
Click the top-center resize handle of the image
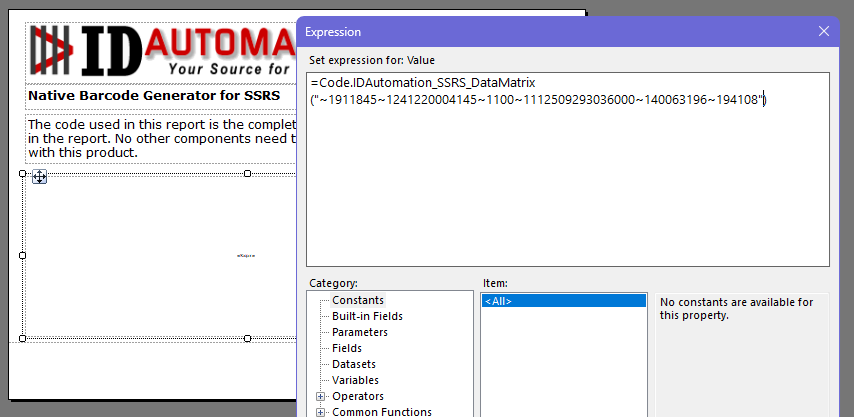point(247,173)
